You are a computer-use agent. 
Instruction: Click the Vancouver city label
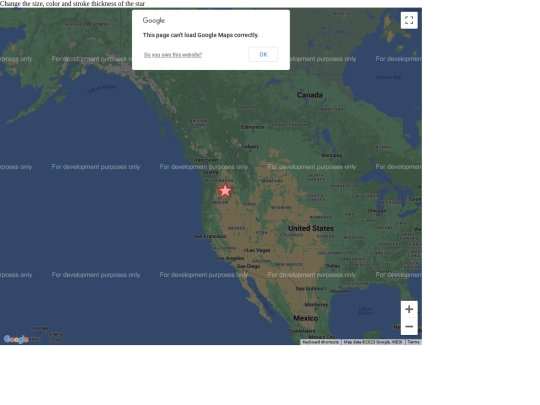207,160
